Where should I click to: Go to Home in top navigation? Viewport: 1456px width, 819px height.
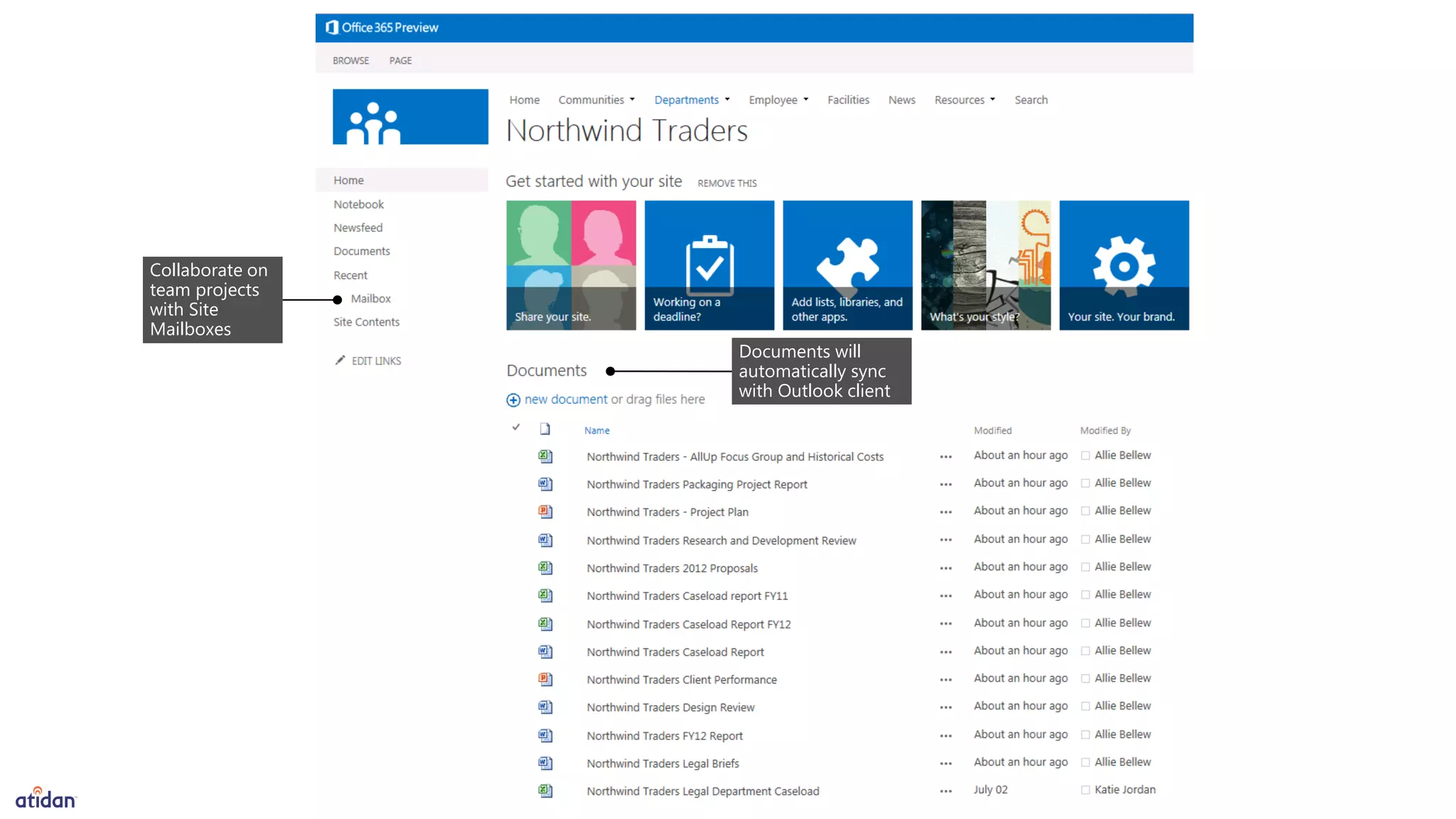click(525, 100)
